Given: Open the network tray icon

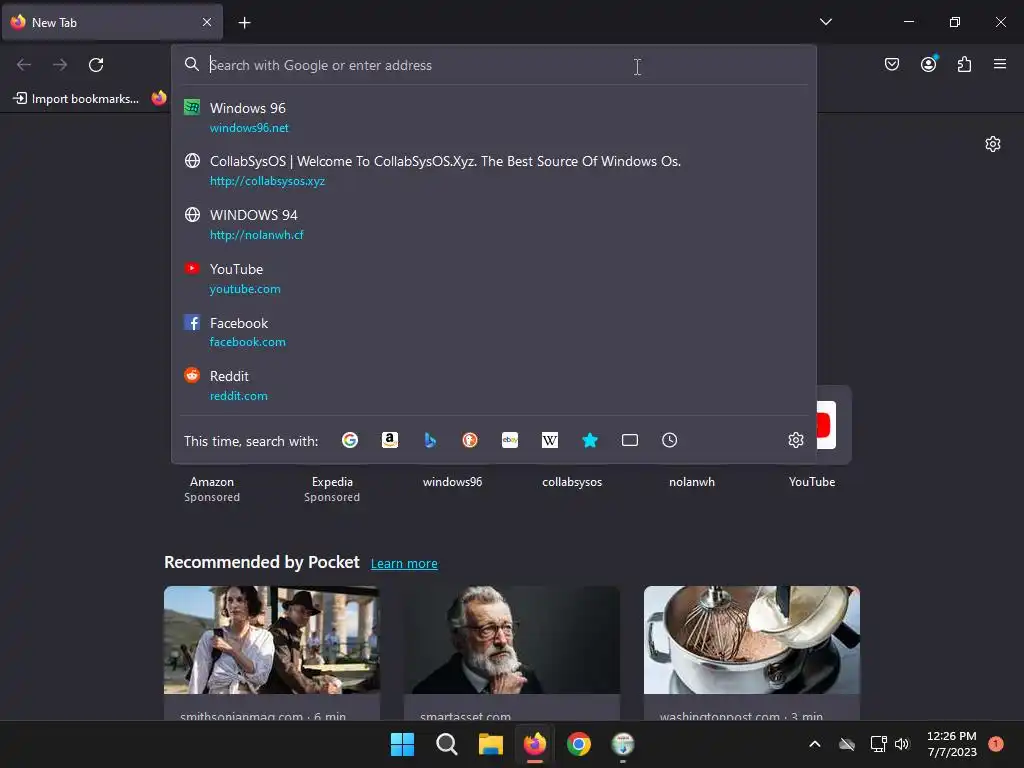Looking at the screenshot, I should (x=878, y=744).
